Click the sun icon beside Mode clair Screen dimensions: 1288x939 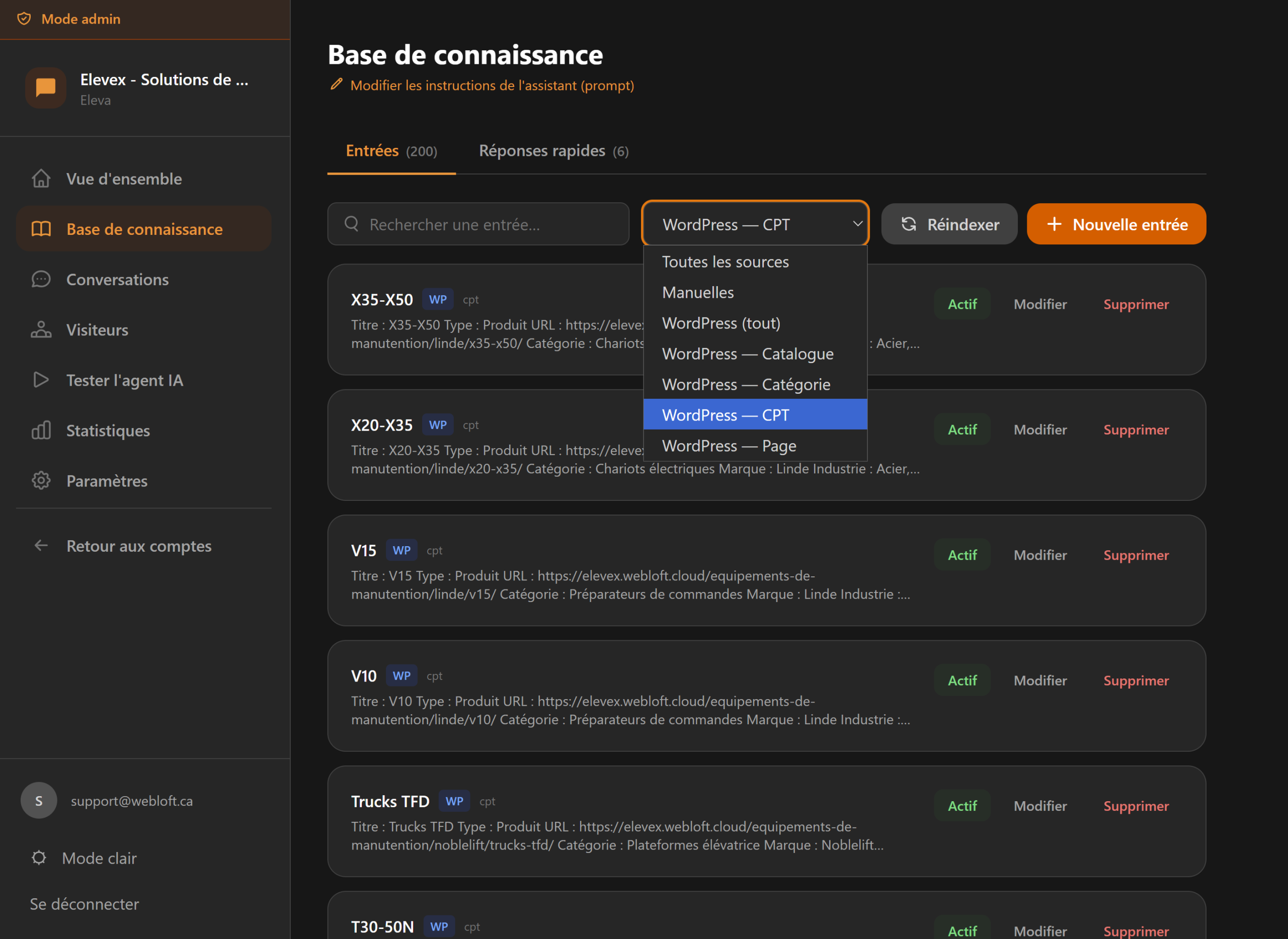pyautogui.click(x=39, y=858)
